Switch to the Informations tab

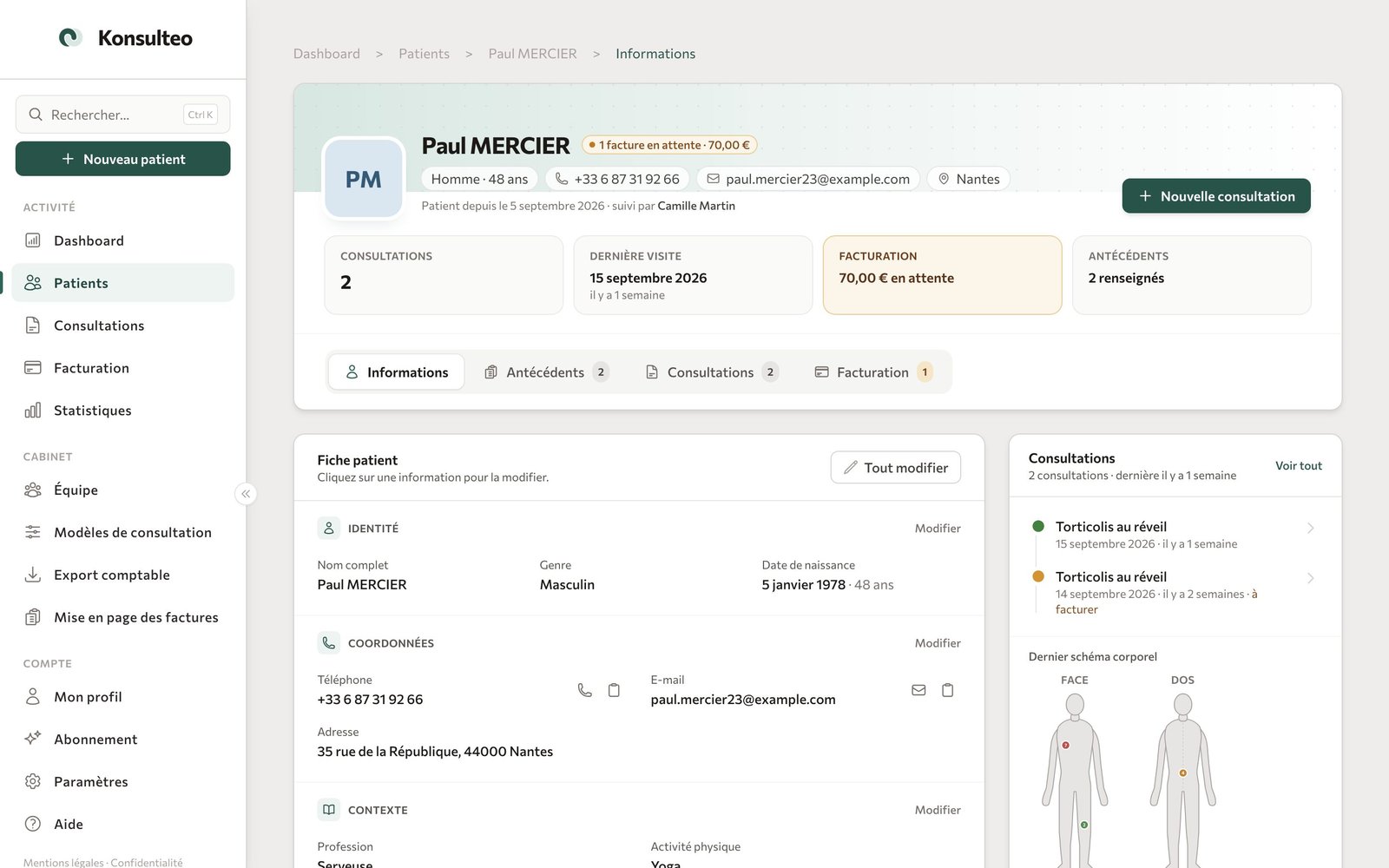click(397, 372)
